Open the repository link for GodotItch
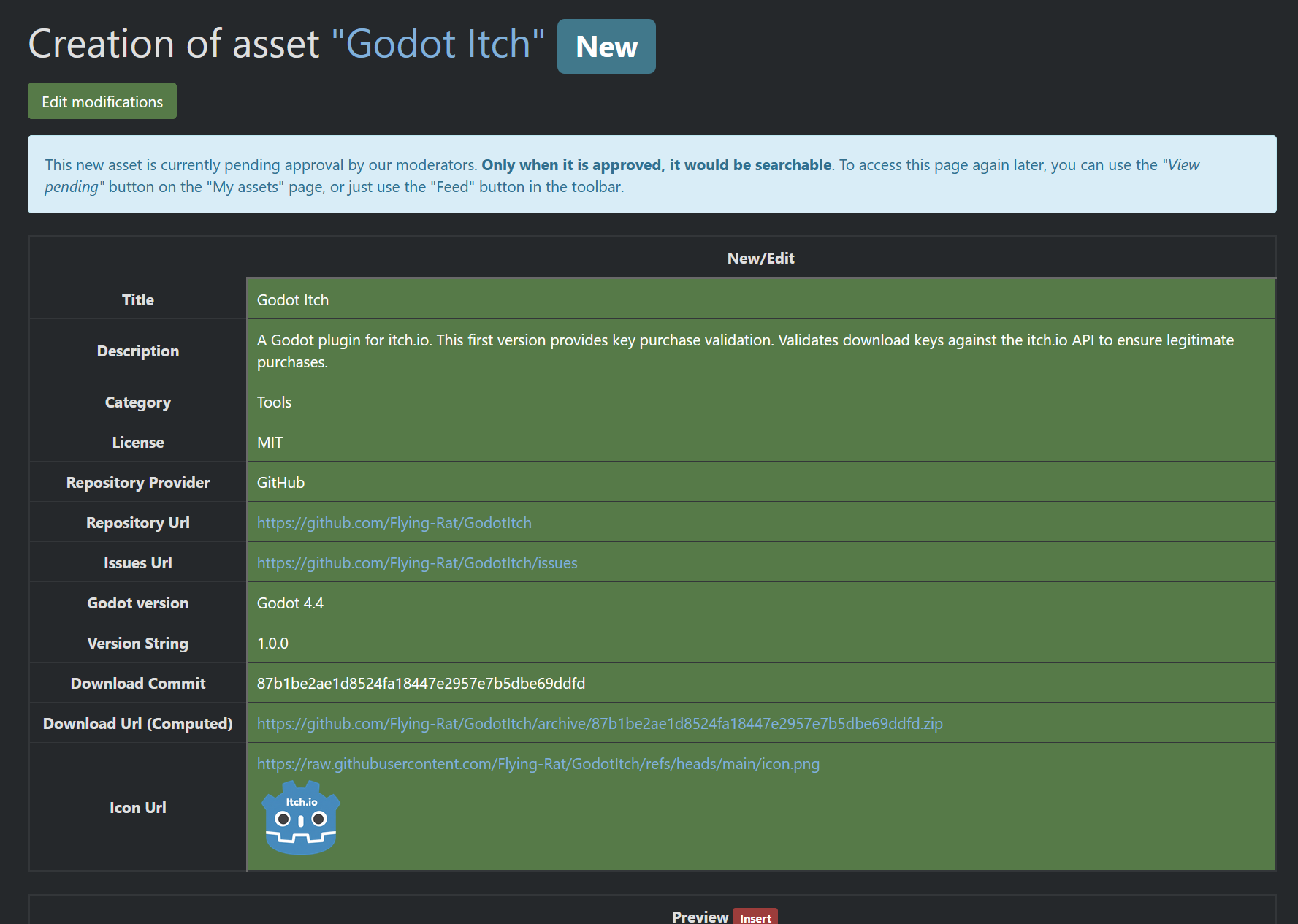The width and height of the screenshot is (1298, 924). pos(394,522)
